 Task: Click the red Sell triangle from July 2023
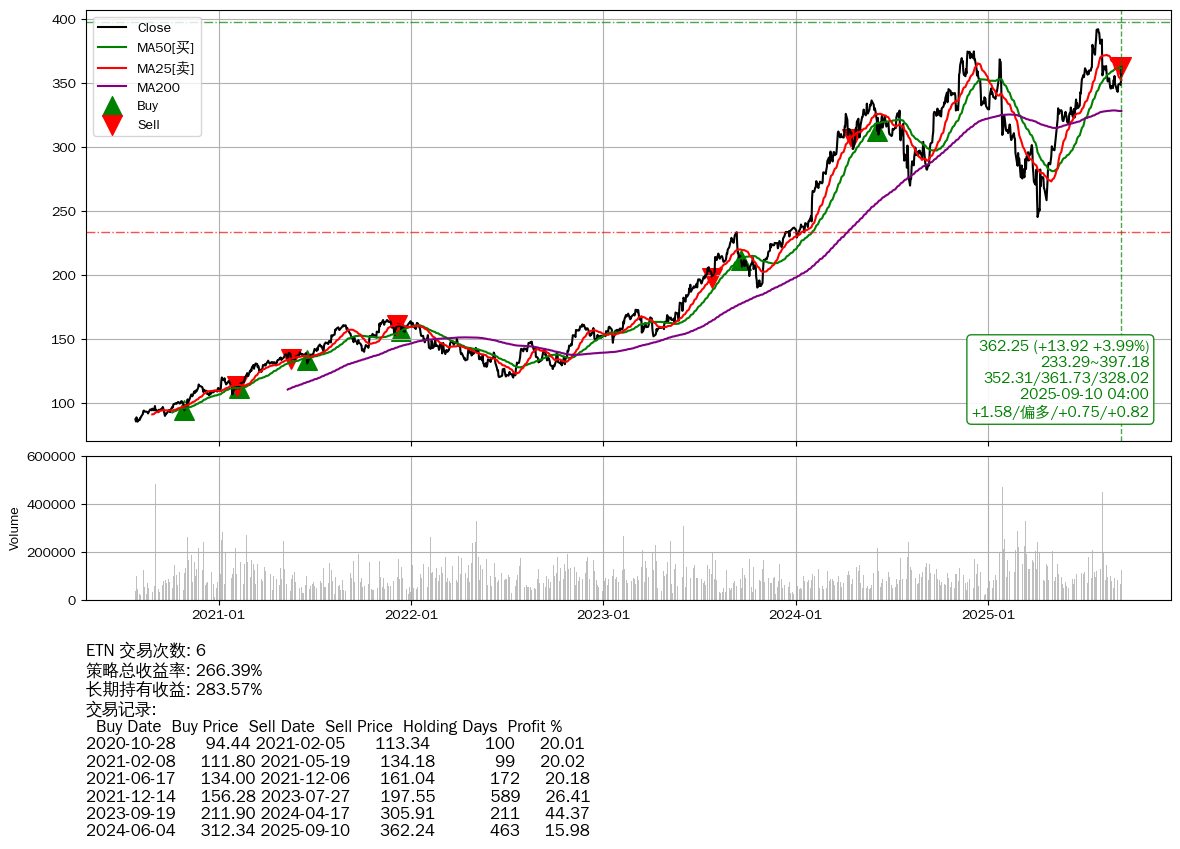(711, 277)
